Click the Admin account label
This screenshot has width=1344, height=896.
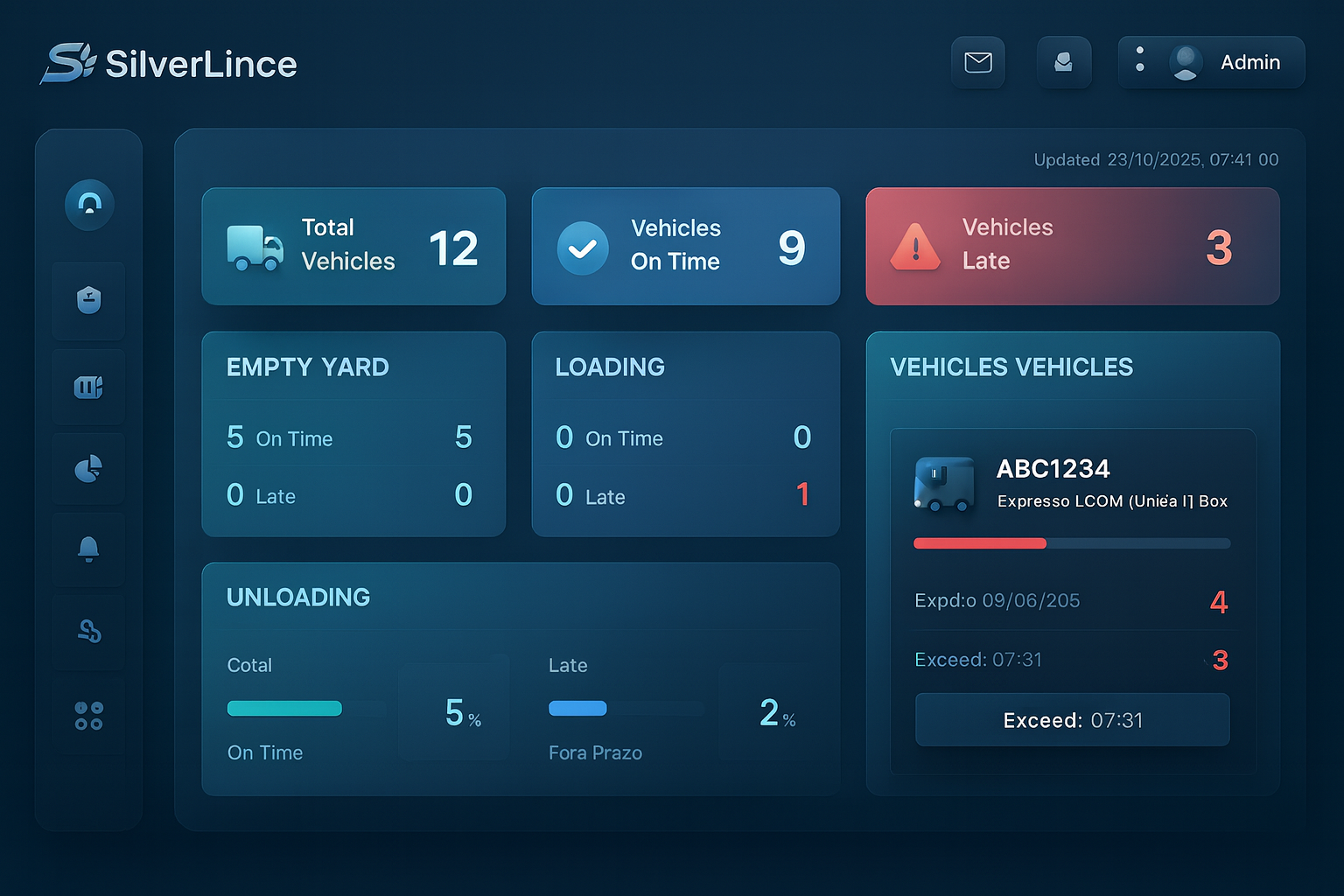click(1249, 62)
